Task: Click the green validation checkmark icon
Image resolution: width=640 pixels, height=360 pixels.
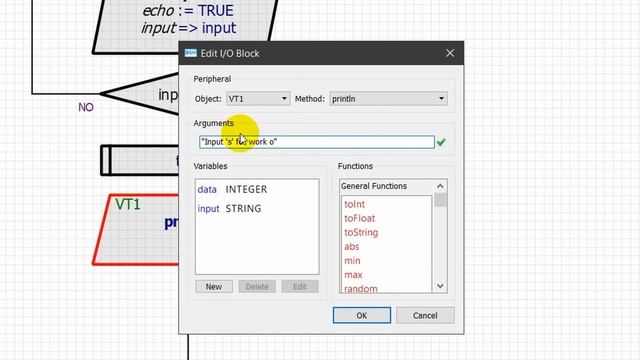Action: (441, 142)
